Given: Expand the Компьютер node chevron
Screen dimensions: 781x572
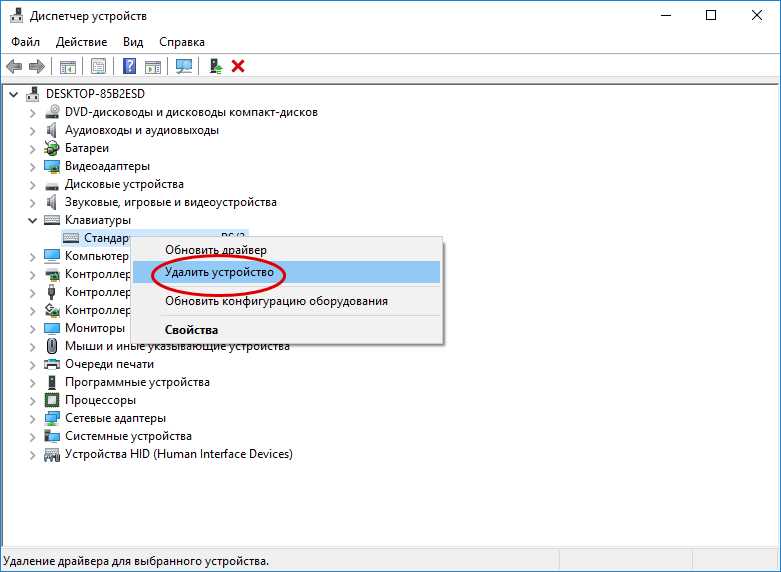Looking at the screenshot, I should 33,257.
